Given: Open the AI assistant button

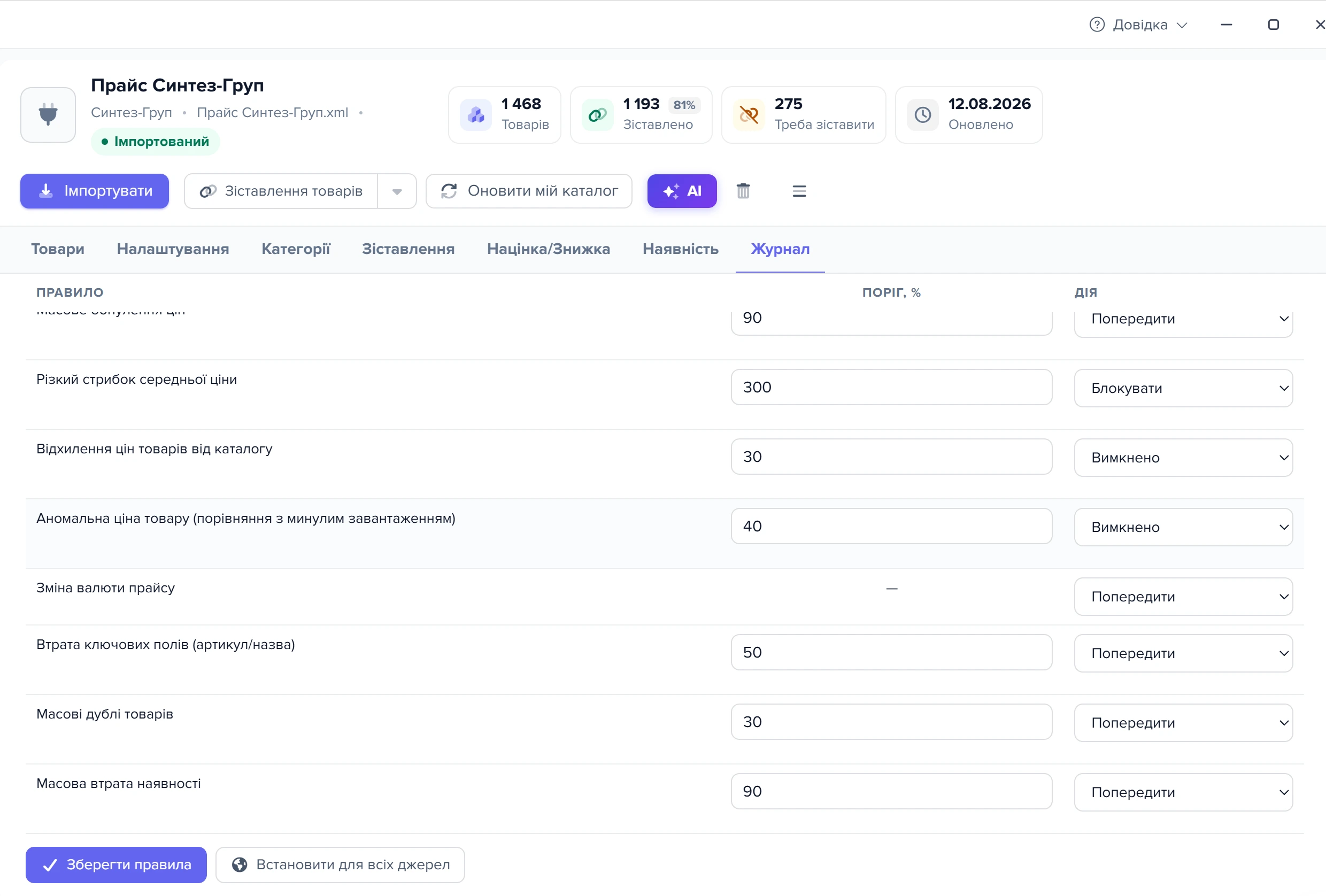Looking at the screenshot, I should pos(682,191).
